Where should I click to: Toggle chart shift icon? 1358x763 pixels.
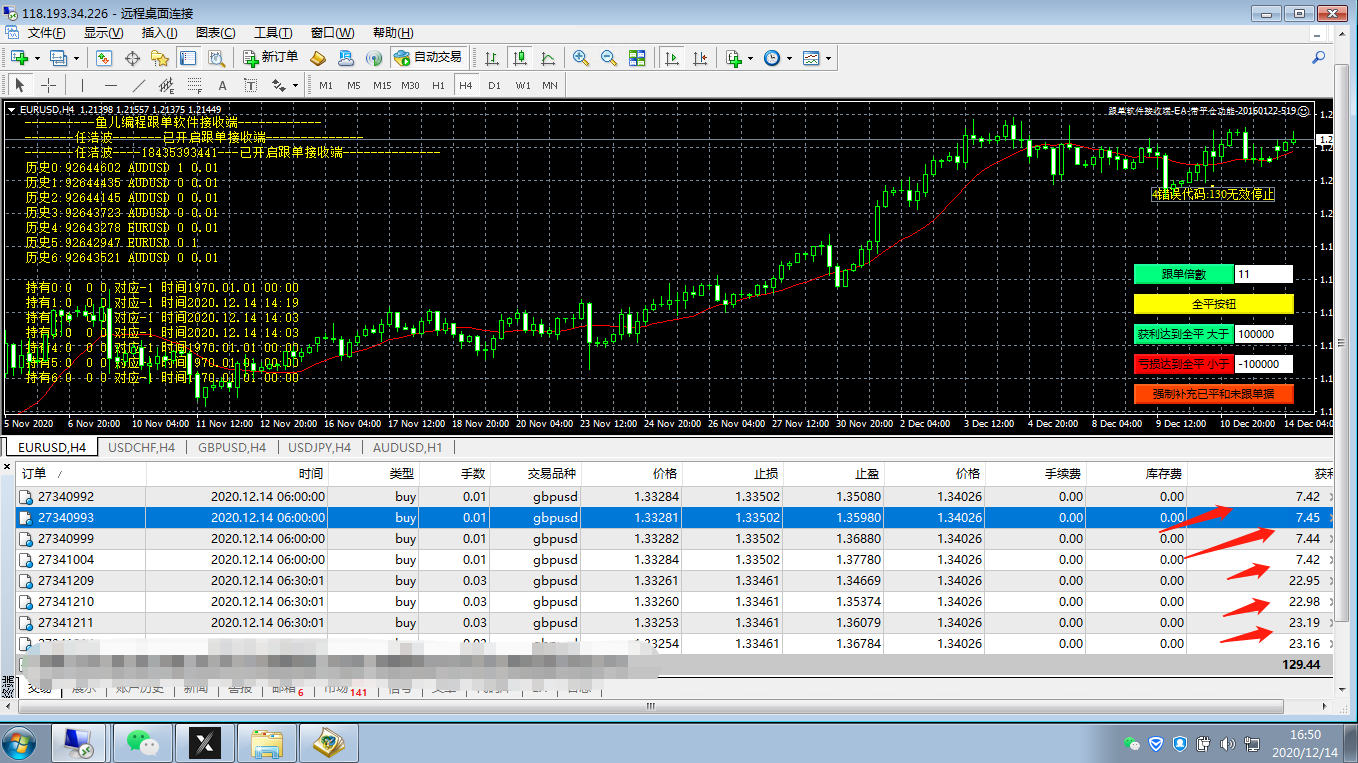[700, 58]
